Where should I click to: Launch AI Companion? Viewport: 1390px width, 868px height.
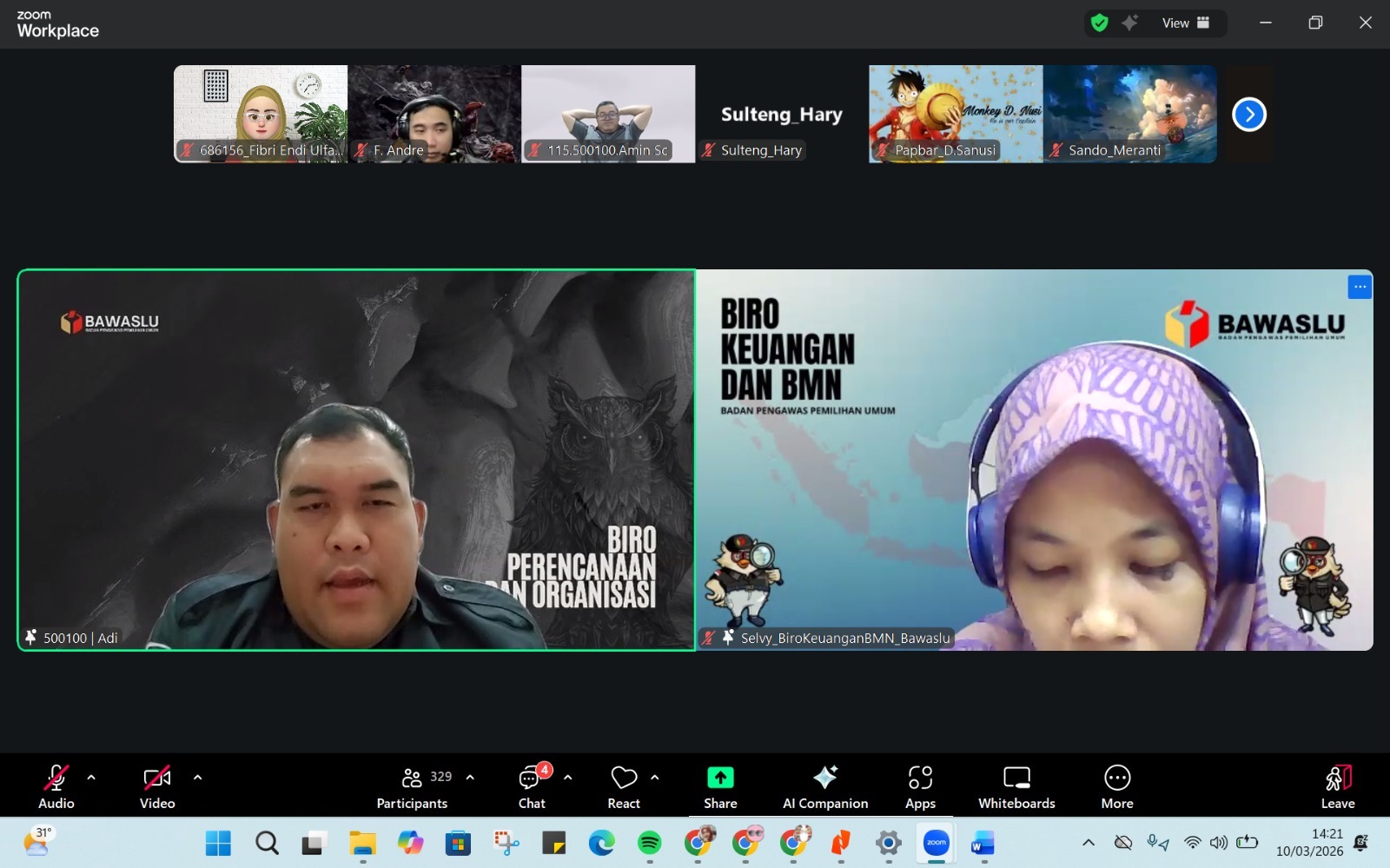coord(824,786)
